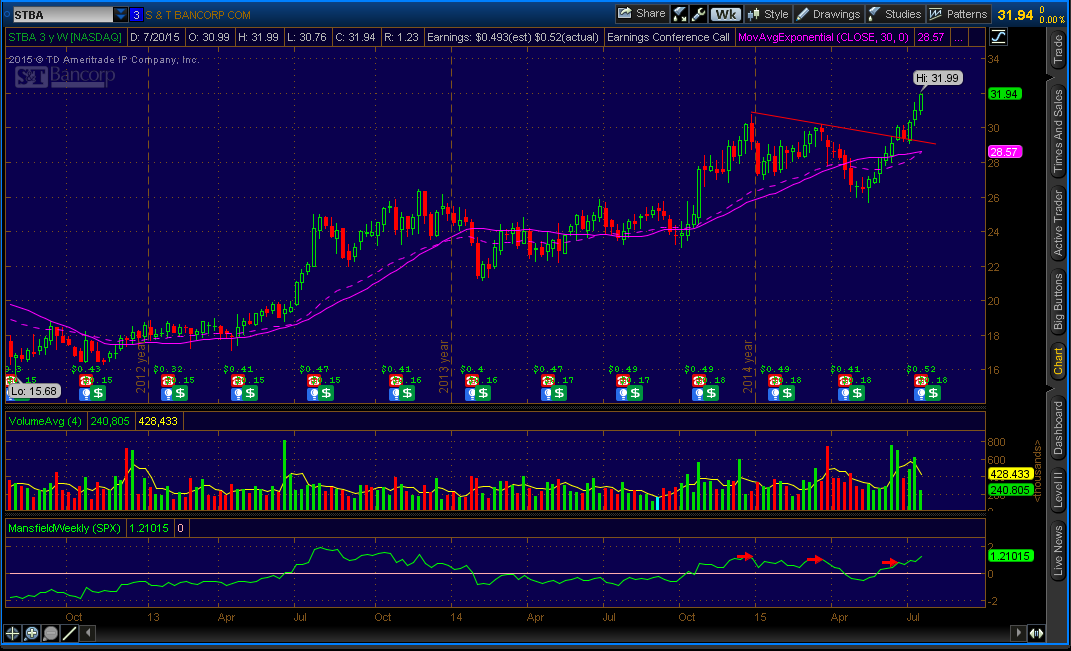Click the flask quick study icon
The height and width of the screenshot is (651, 1071).
[680, 14]
